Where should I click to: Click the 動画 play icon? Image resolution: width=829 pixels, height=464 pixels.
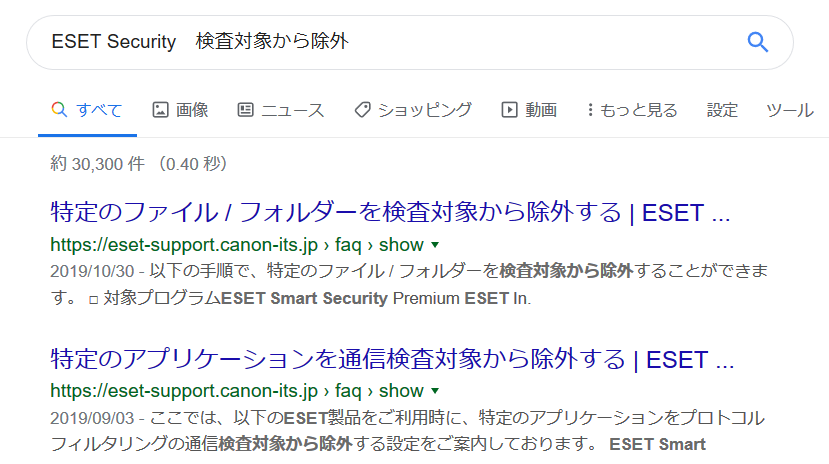pyautogui.click(x=509, y=110)
